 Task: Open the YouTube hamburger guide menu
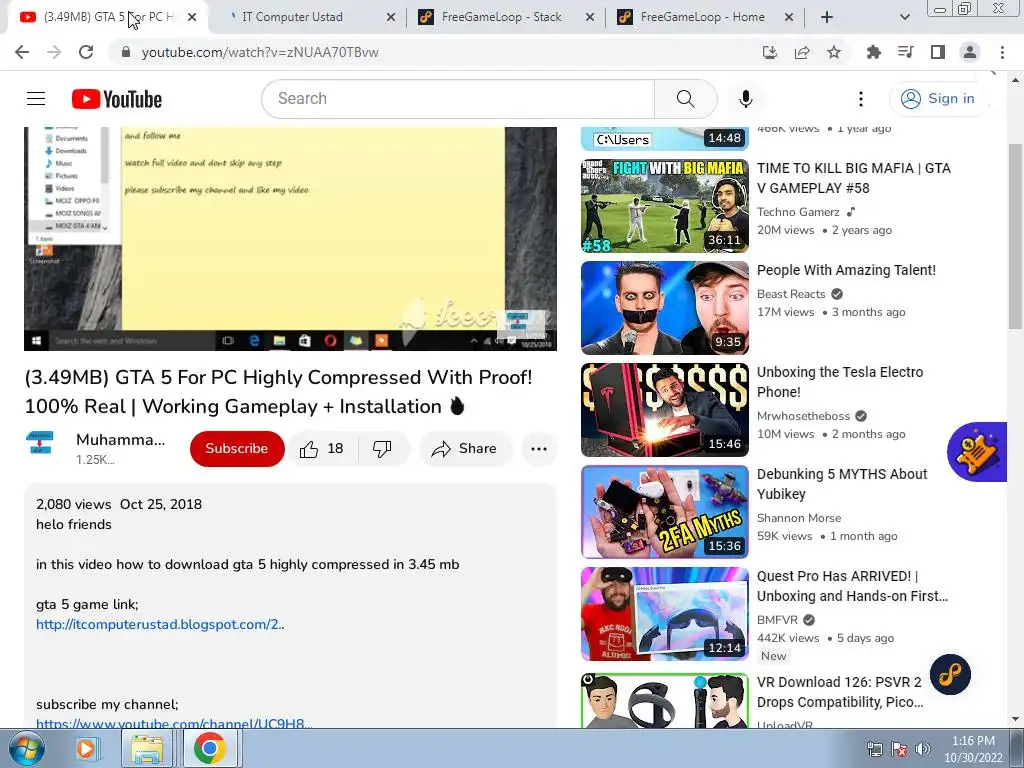click(36, 99)
